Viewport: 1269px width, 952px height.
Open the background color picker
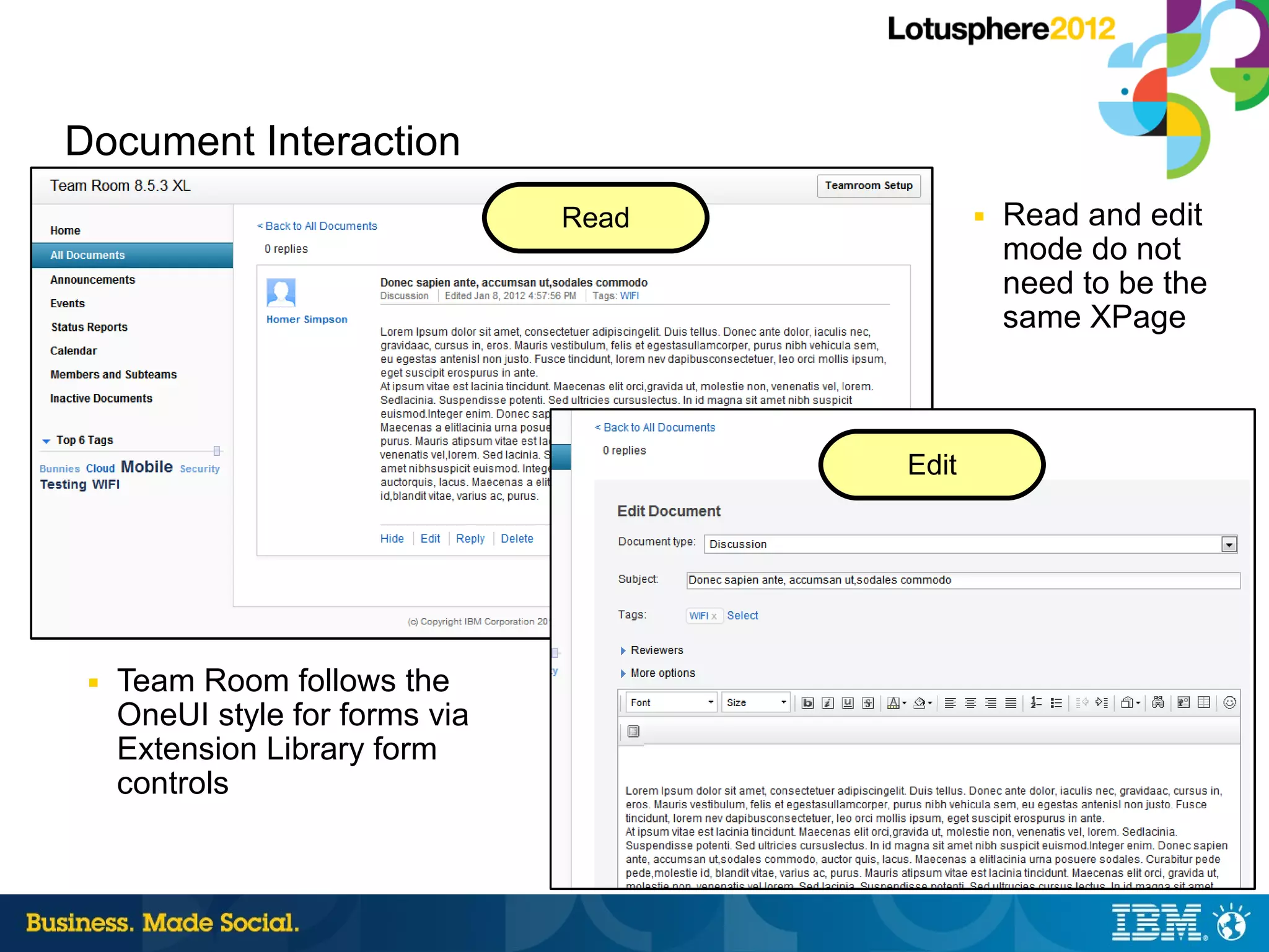923,702
